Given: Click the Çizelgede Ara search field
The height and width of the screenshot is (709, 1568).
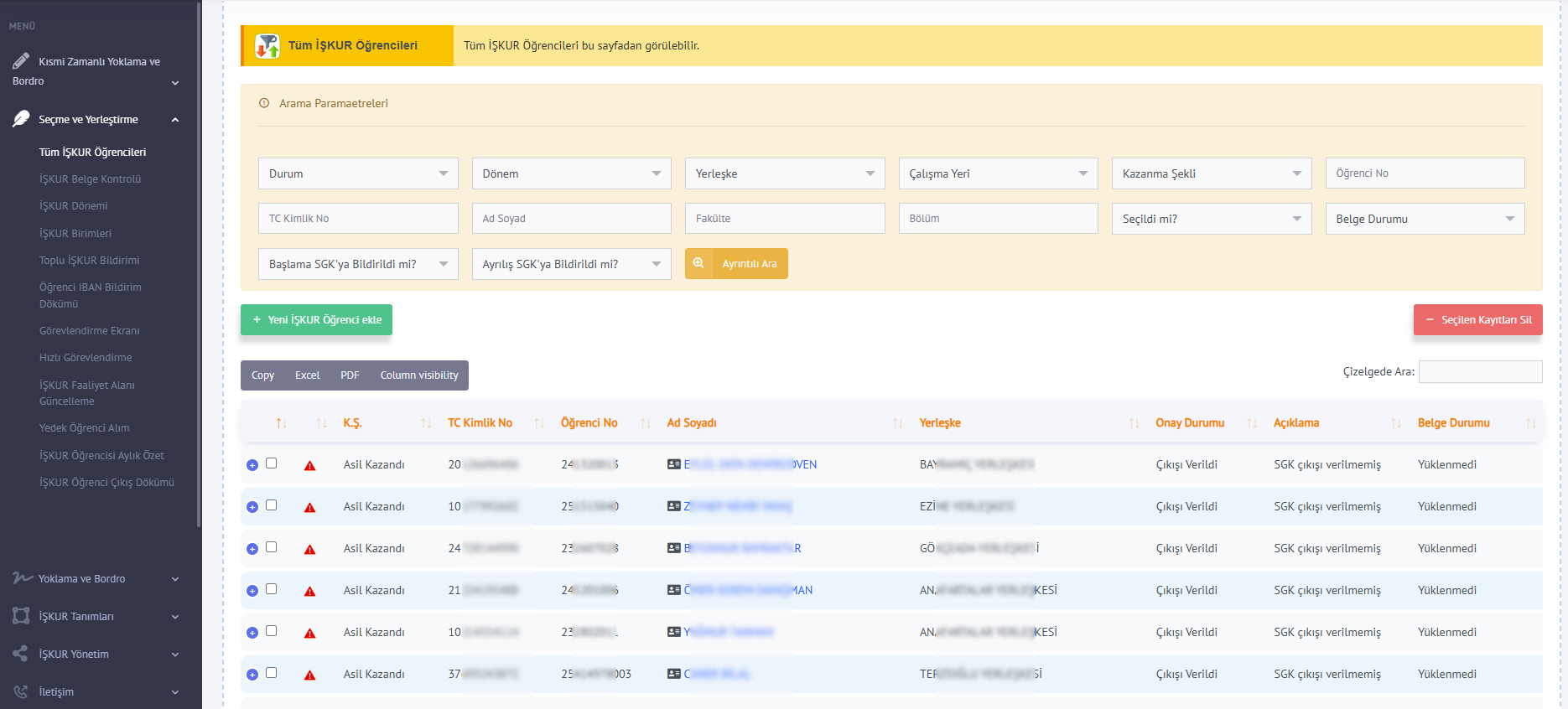Looking at the screenshot, I should pos(1481,371).
